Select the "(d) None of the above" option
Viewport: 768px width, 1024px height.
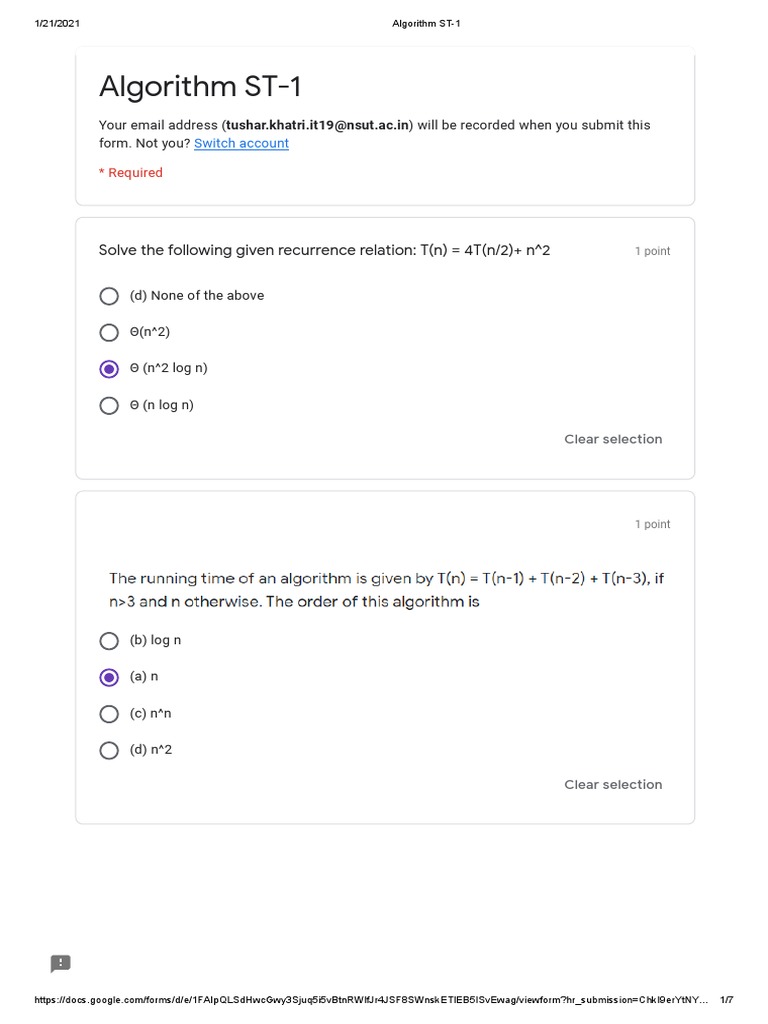pyautogui.click(x=109, y=296)
